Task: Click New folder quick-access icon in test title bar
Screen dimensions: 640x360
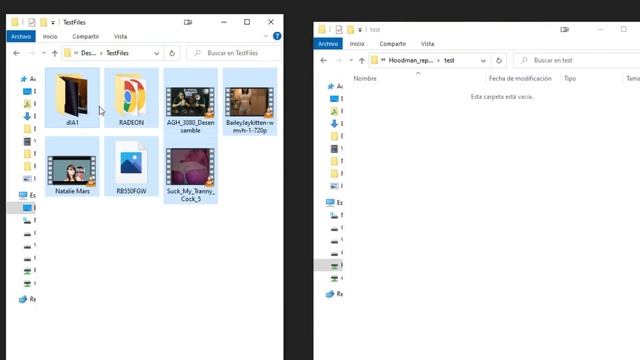Action: click(351, 30)
